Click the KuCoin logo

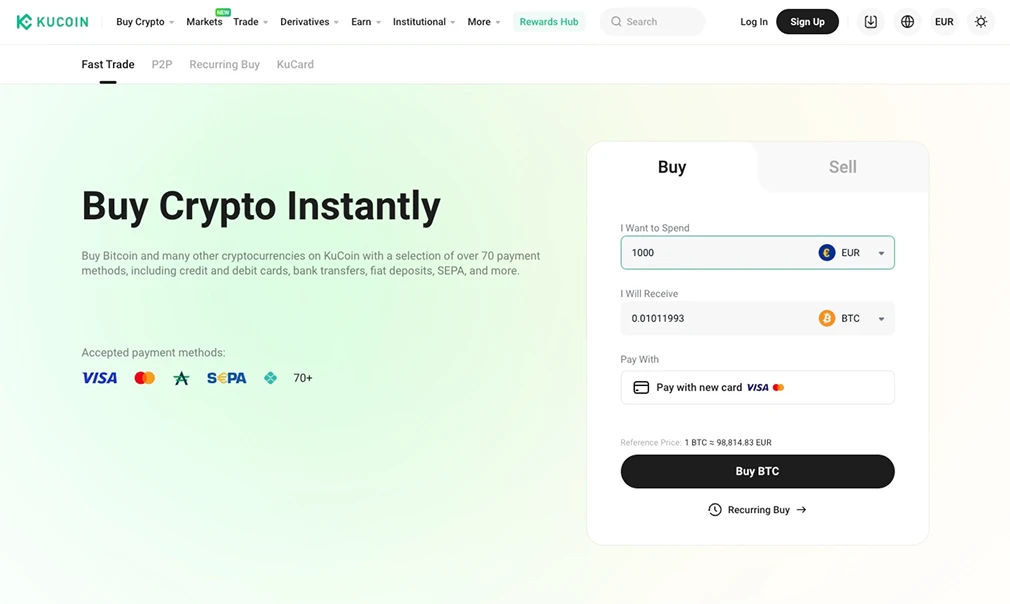click(x=53, y=20)
